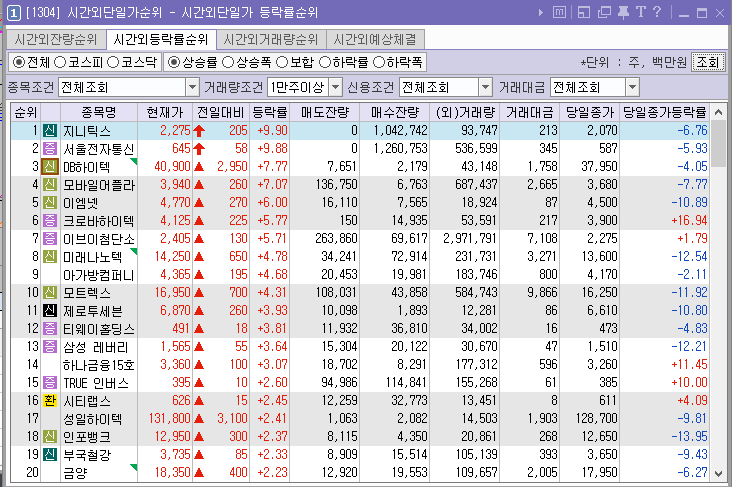The width and height of the screenshot is (732, 487).
Task: Select the 전체 market radio button
Action: (19, 62)
